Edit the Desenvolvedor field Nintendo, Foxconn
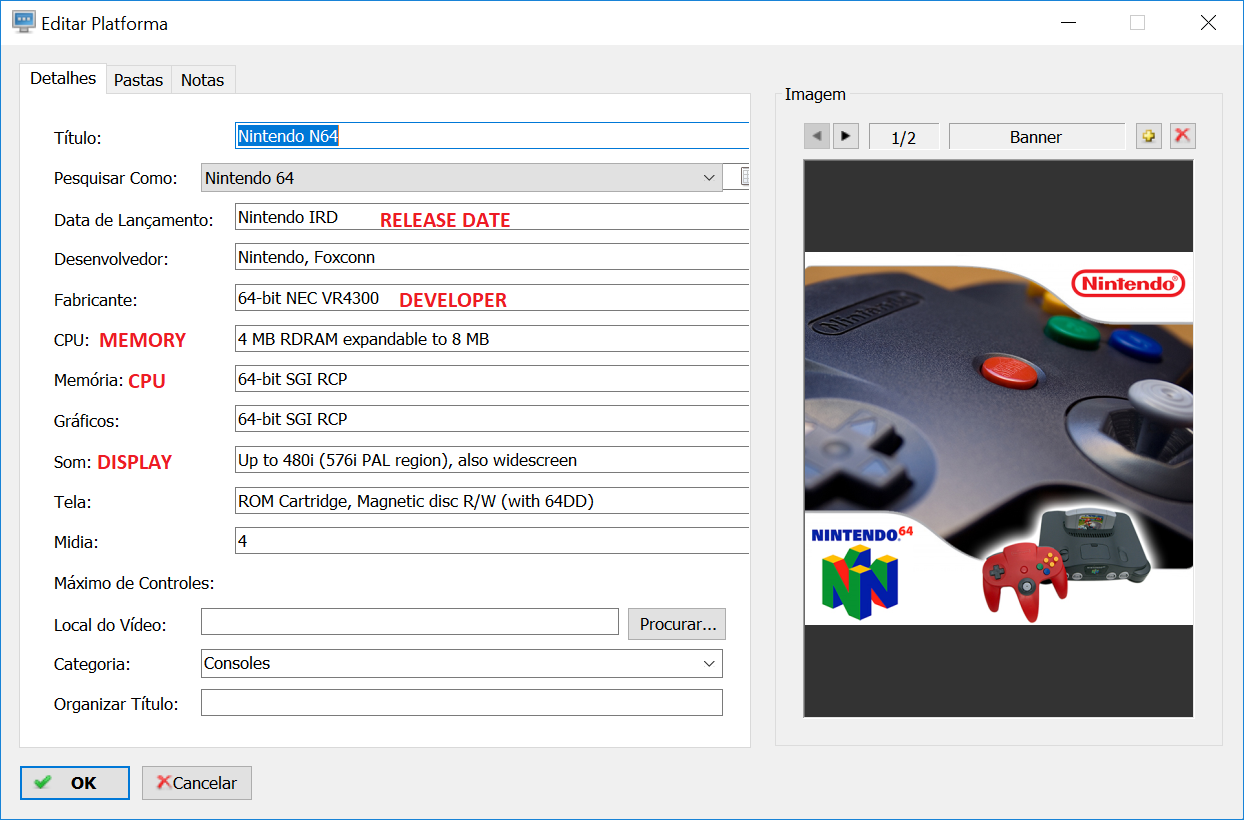The height and width of the screenshot is (820, 1244). point(492,258)
